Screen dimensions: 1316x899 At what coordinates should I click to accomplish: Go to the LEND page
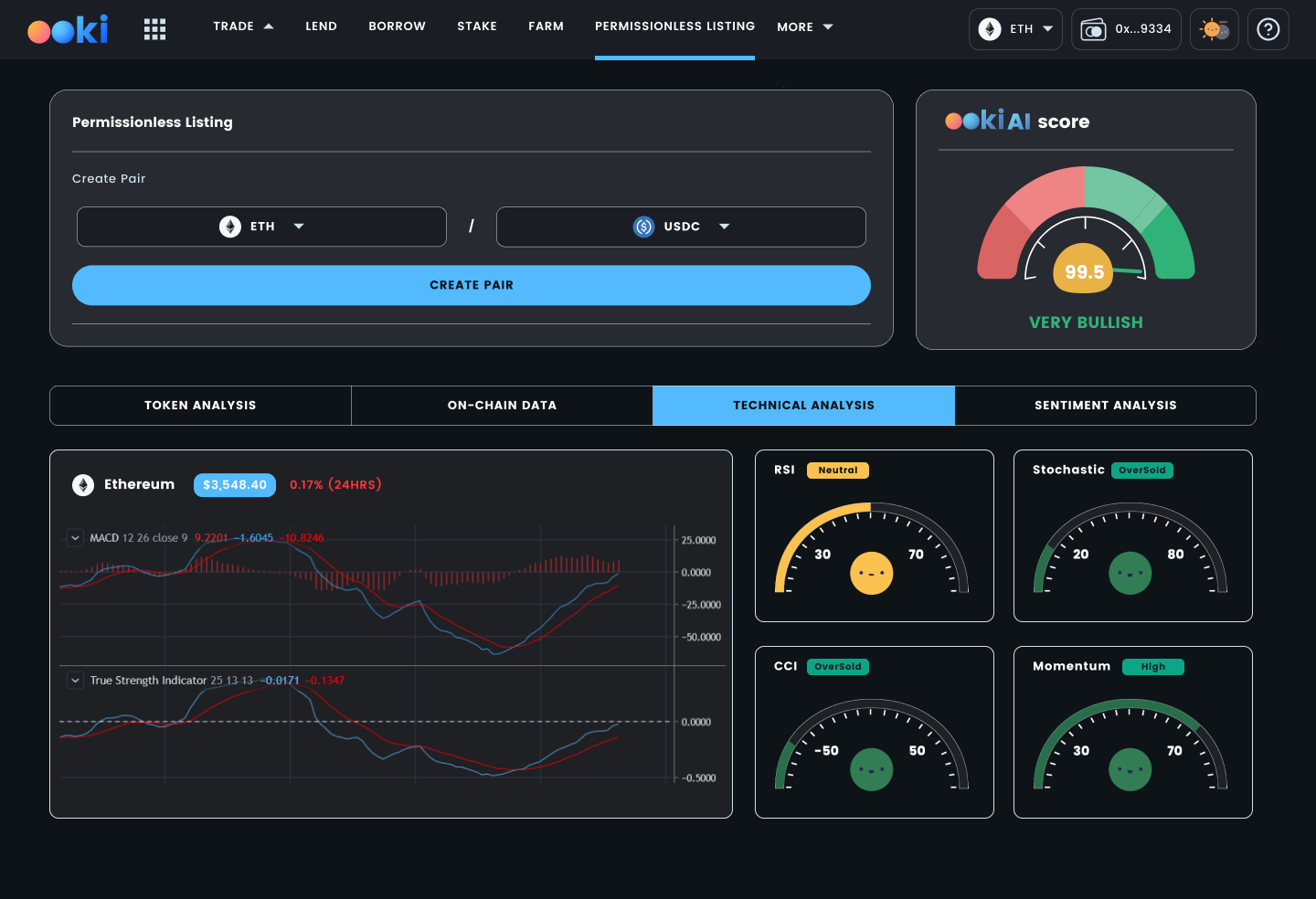321,26
